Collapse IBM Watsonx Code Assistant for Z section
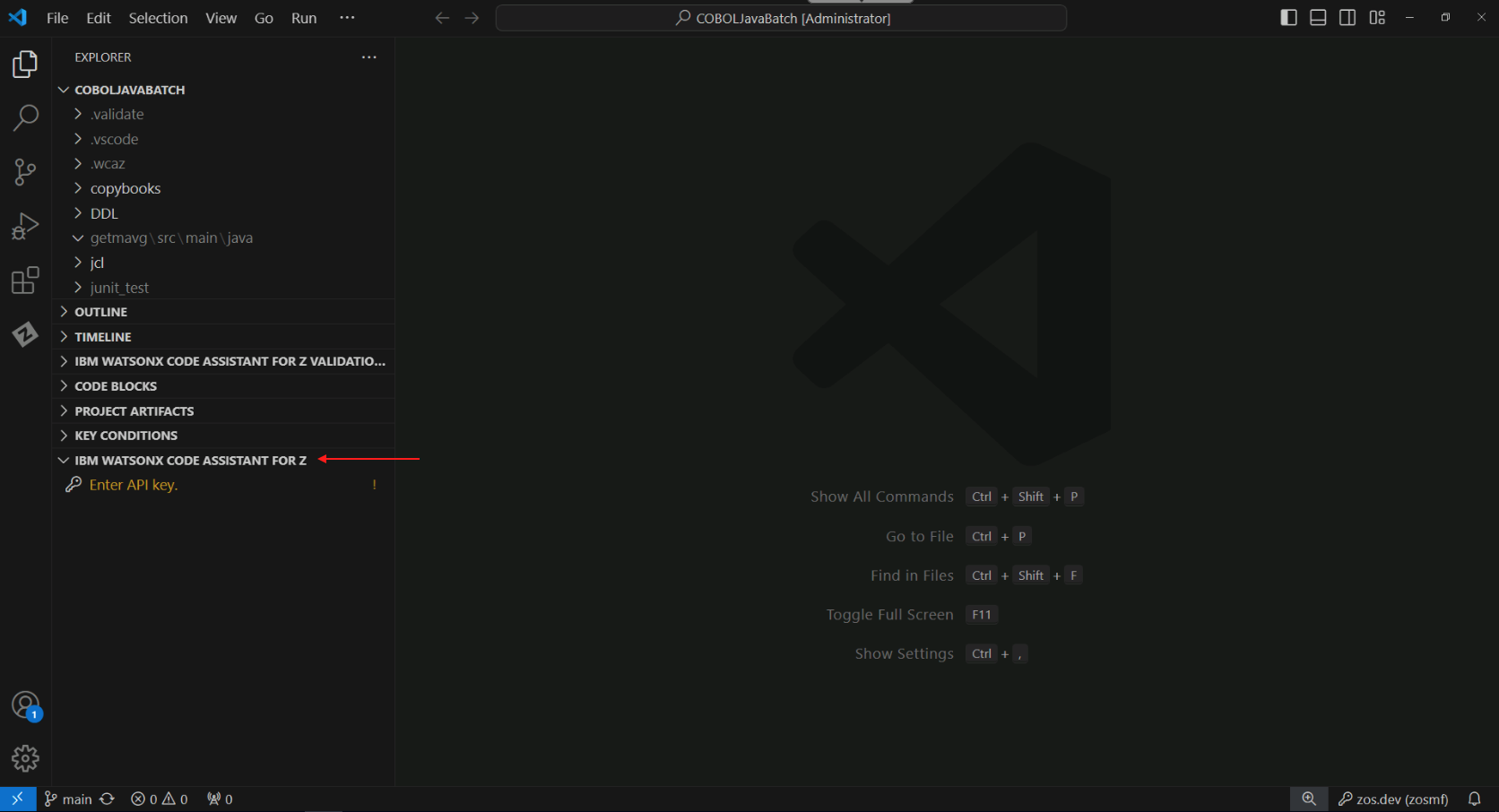 (223, 461)
